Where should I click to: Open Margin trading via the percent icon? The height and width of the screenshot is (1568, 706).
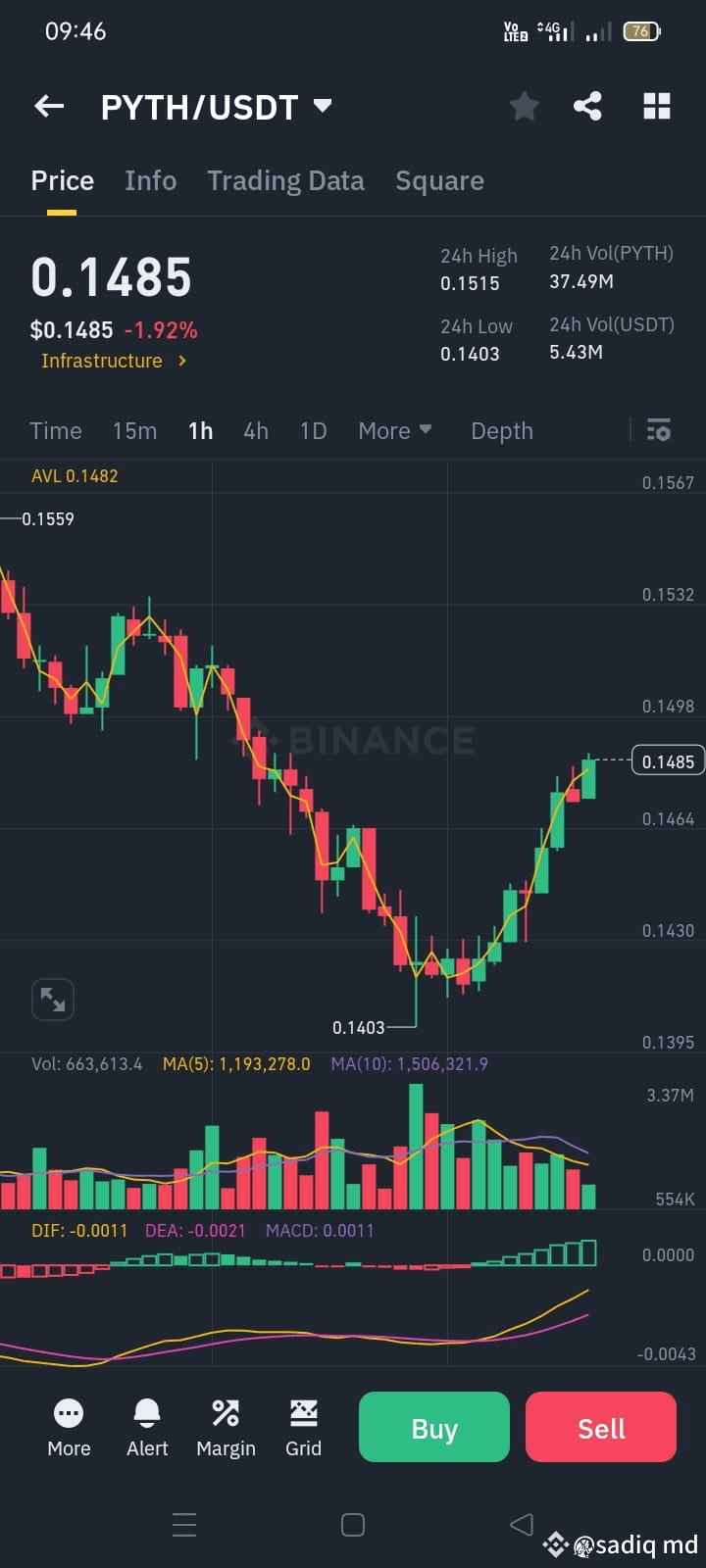point(226,1413)
